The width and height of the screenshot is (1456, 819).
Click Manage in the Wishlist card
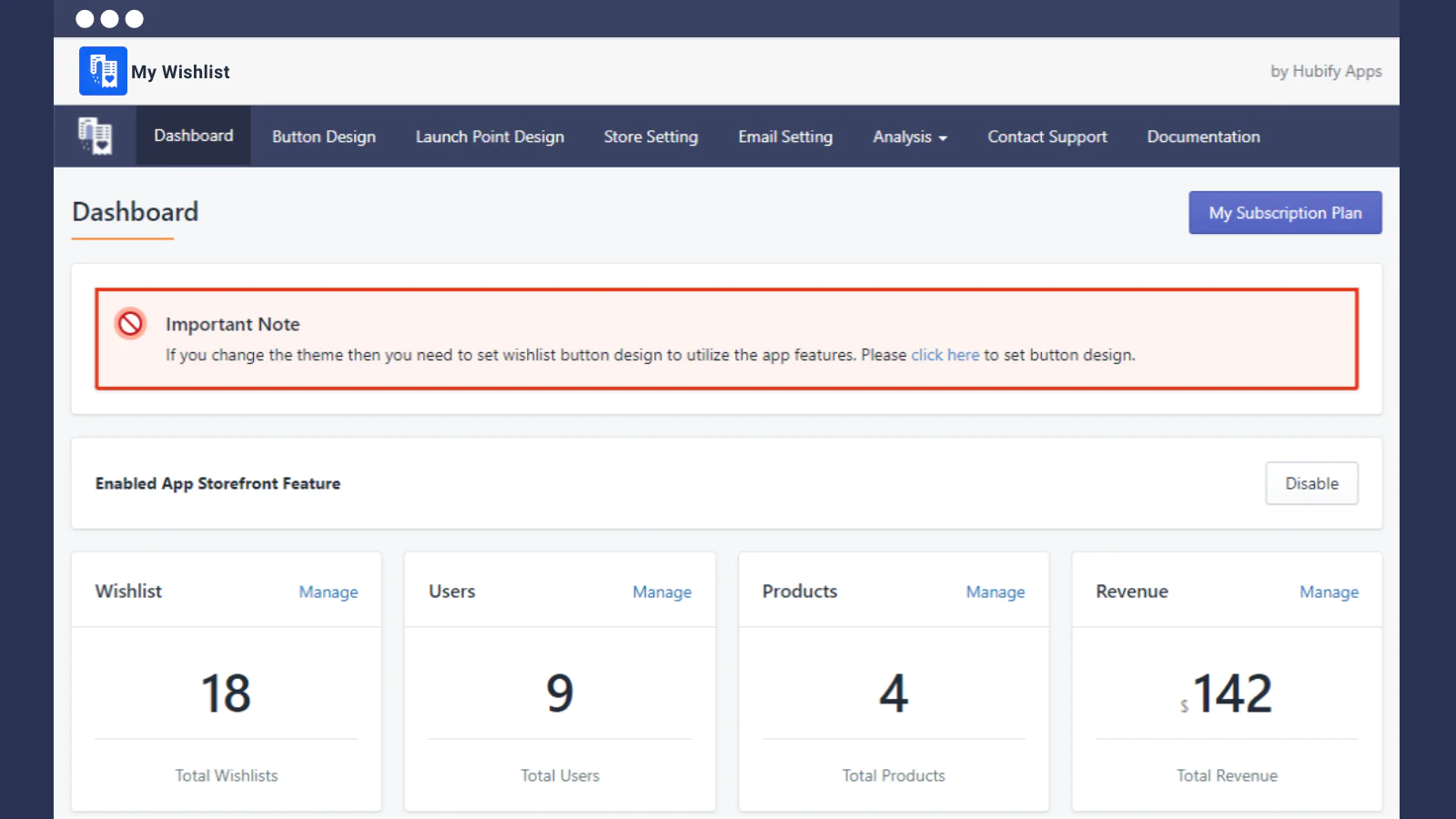coord(328,591)
